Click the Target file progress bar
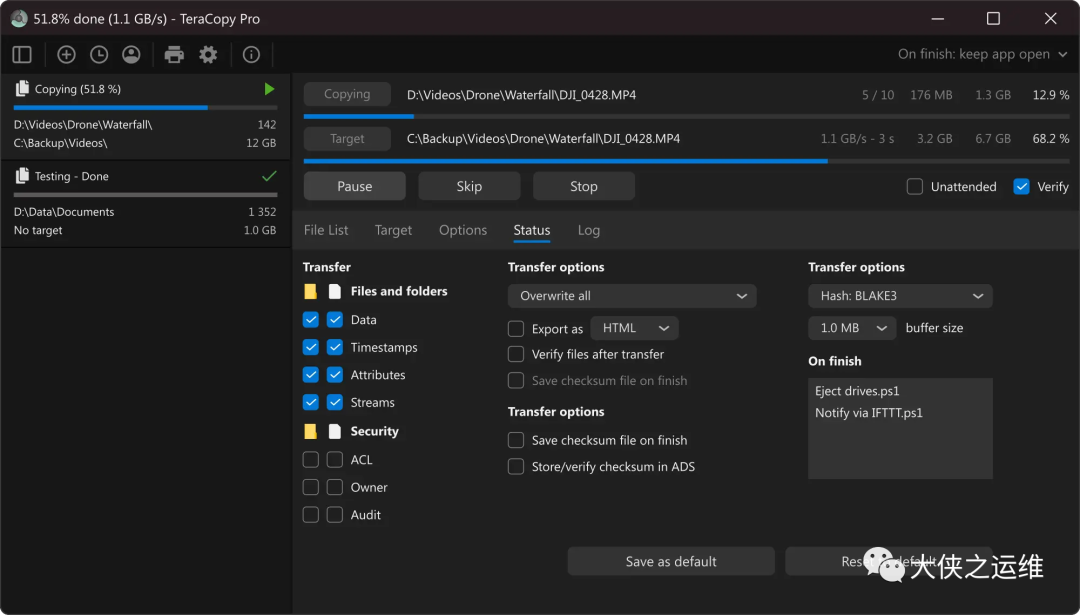The height and width of the screenshot is (615, 1080). pos(685,160)
